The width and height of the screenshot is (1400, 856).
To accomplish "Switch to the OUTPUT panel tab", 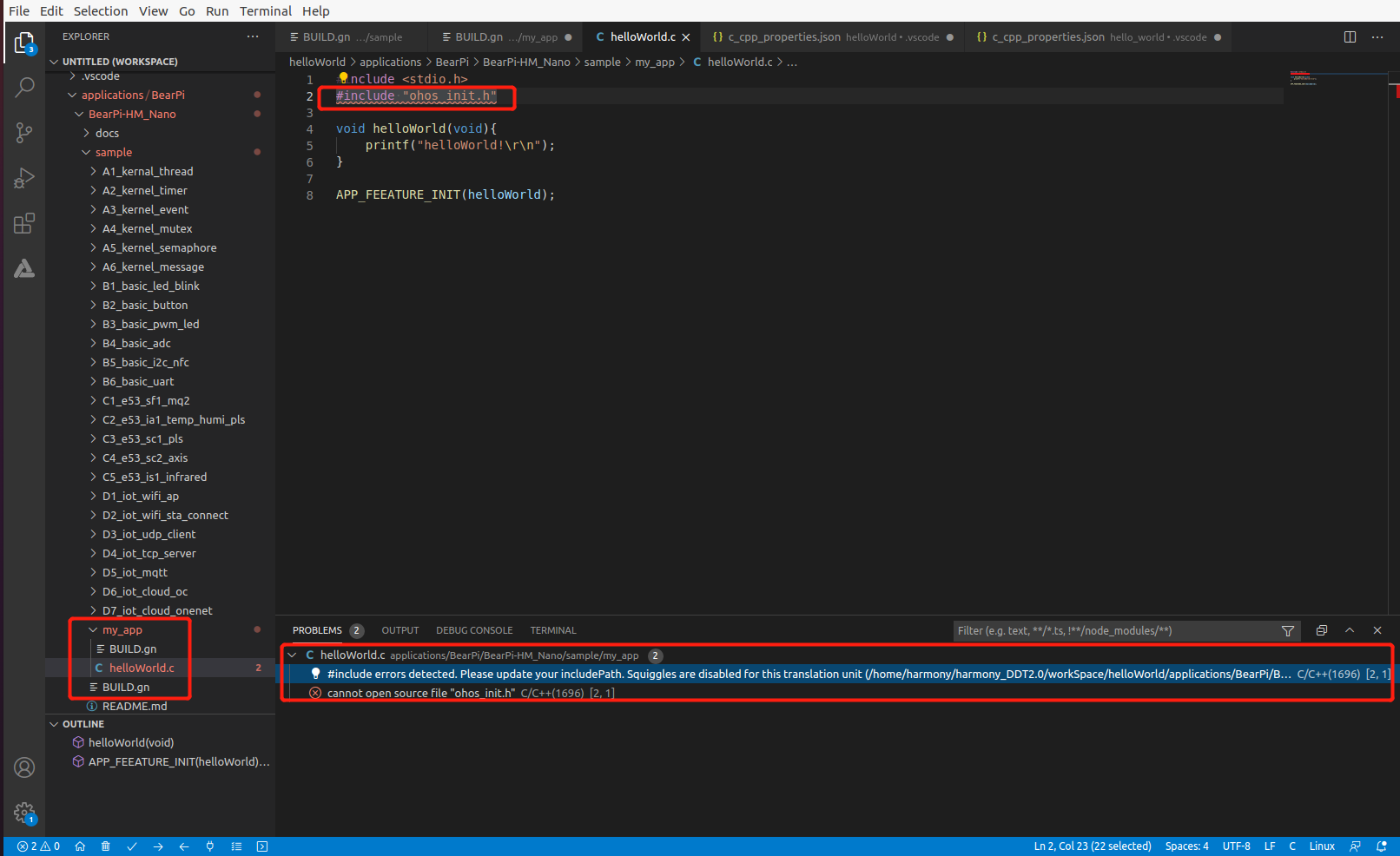I will [x=400, y=631].
